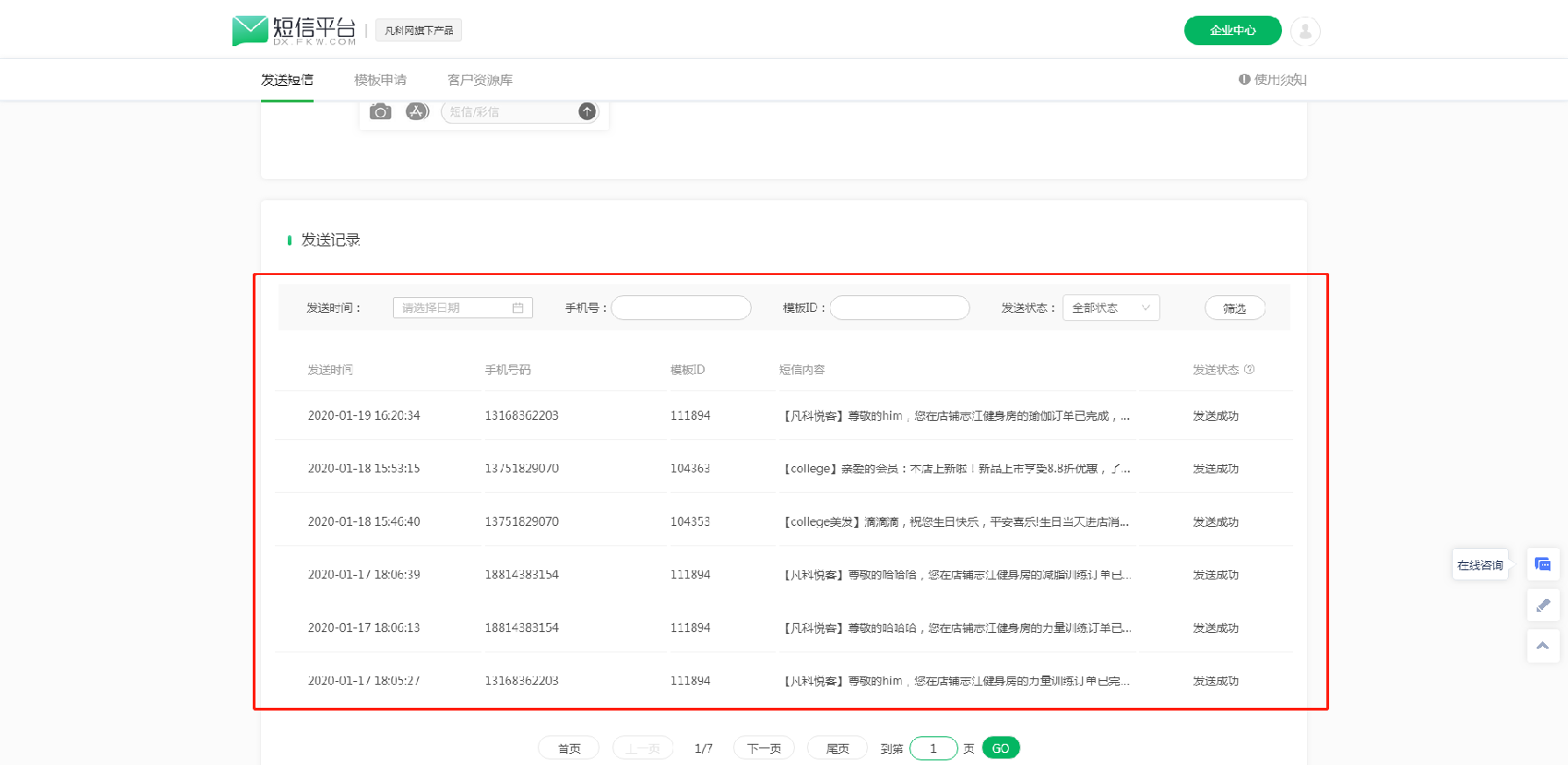Click message starting 【college】亲爱的会员
The height and width of the screenshot is (765, 1568).
click(x=956, y=469)
